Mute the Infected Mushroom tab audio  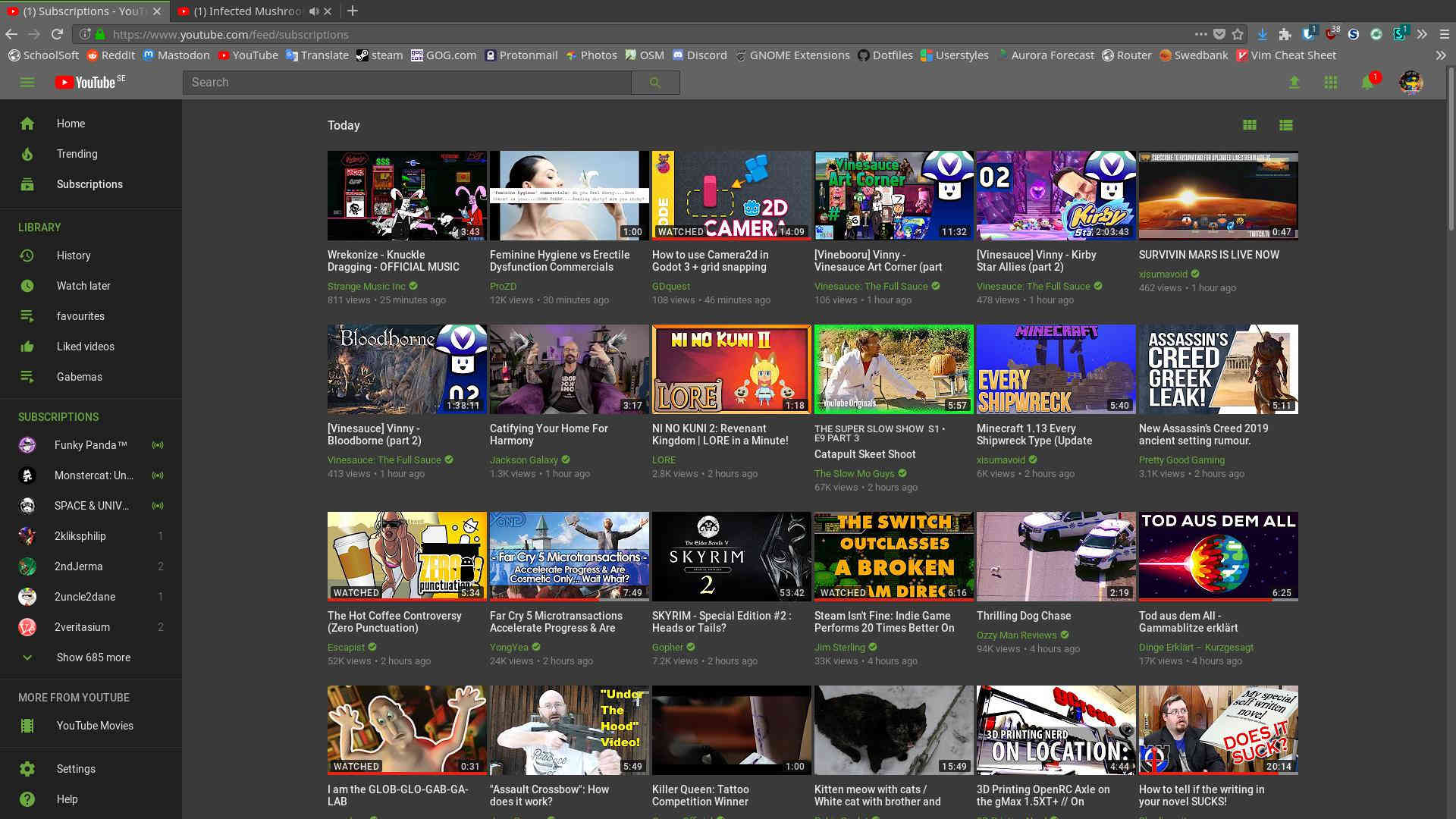(x=313, y=11)
